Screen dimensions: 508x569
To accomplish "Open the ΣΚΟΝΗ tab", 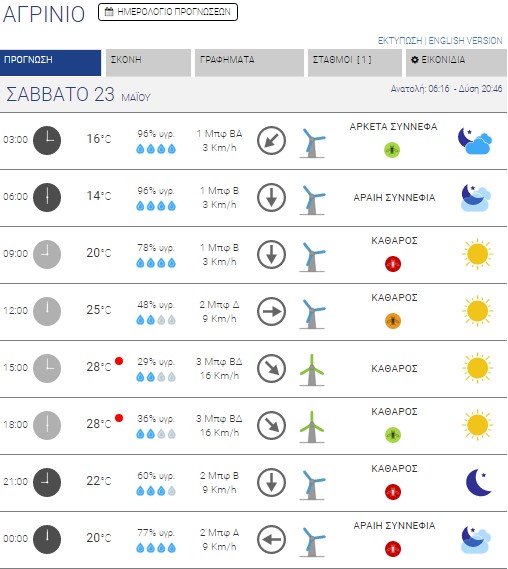I will (148, 63).
